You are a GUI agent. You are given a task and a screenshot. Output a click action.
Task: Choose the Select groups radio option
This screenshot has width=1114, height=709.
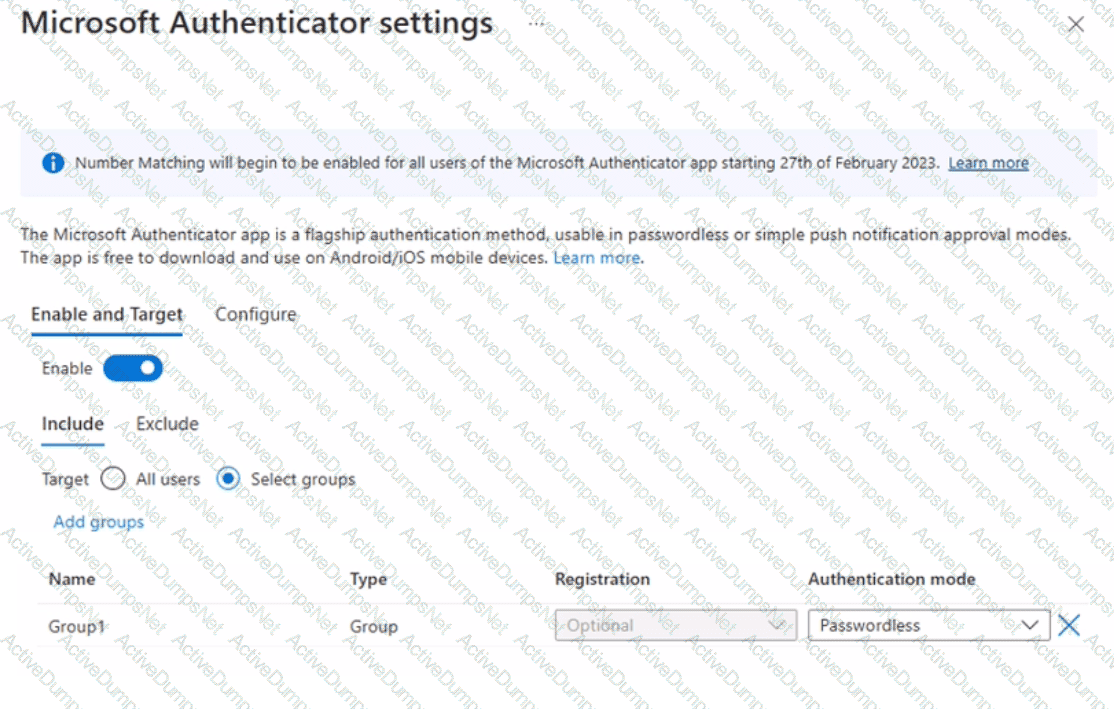(228, 479)
